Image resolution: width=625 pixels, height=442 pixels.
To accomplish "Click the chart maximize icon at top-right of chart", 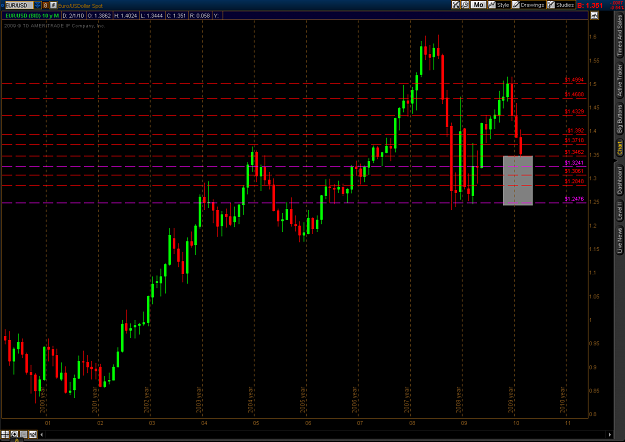I will pyautogui.click(x=594, y=16).
